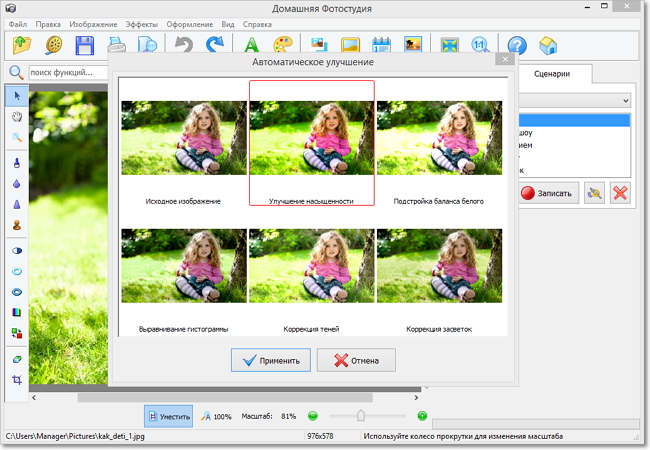Click the home house icon
This screenshot has height=450, width=650.
coord(548,45)
